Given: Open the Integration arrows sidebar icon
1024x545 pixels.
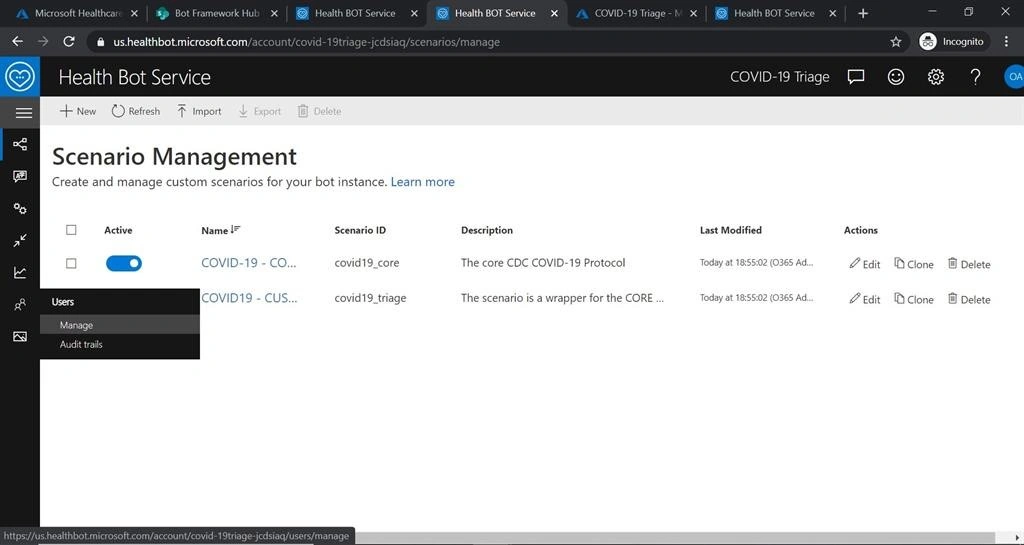Looking at the screenshot, I should tap(20, 240).
